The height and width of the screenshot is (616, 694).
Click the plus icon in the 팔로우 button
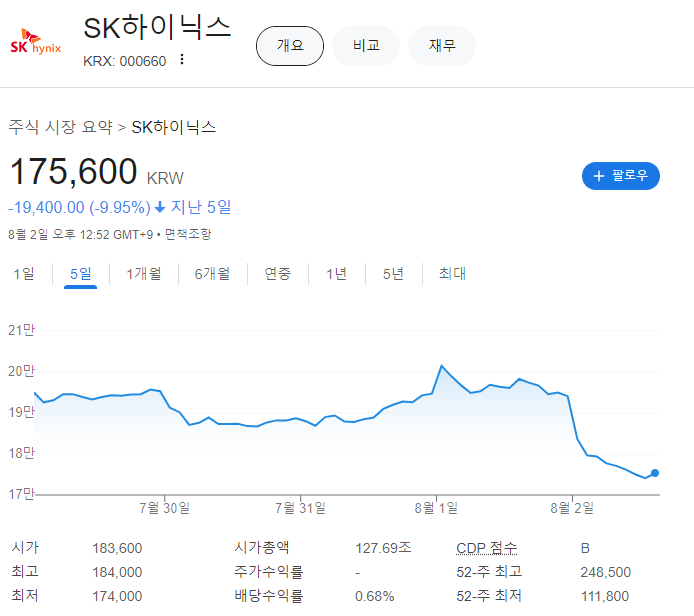(x=599, y=176)
